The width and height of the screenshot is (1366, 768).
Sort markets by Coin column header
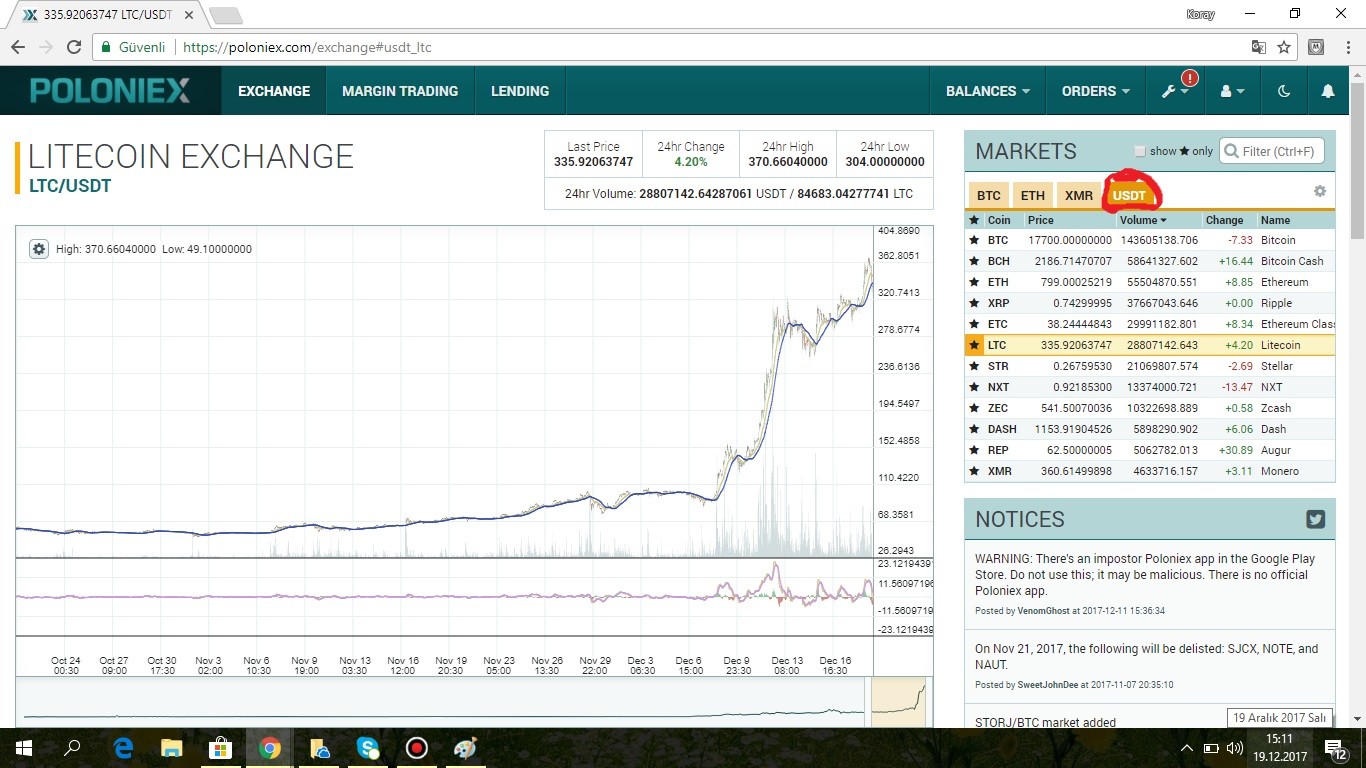(999, 220)
